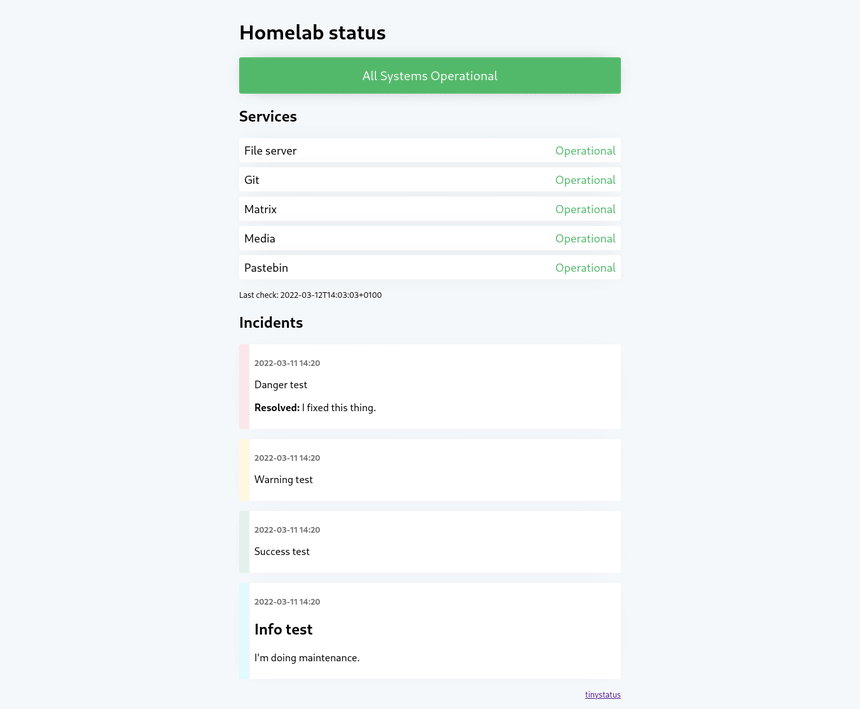The height and width of the screenshot is (709, 860).
Task: Select the Operational status next to Git
Action: tap(585, 179)
